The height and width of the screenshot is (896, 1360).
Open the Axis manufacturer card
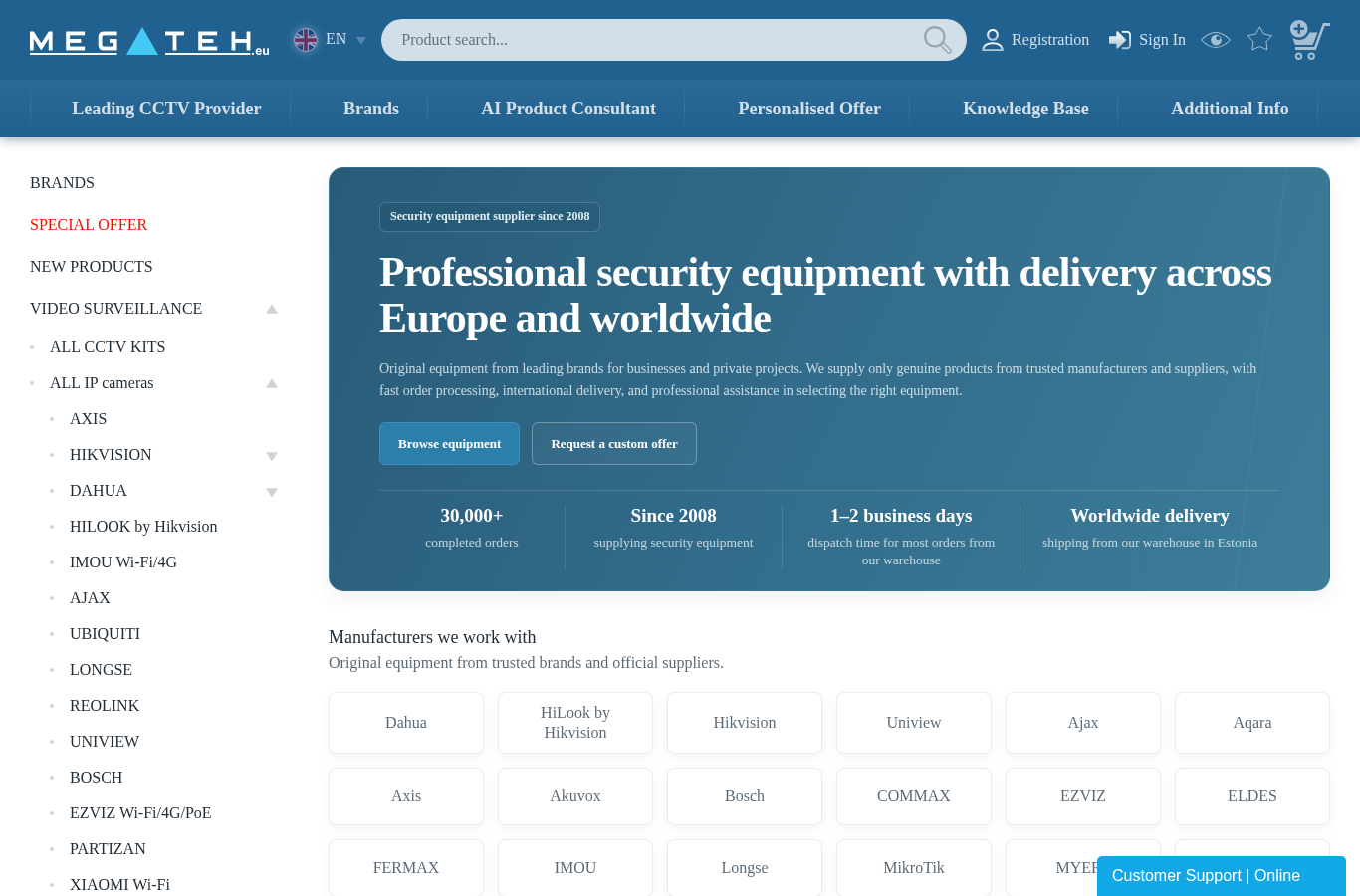(406, 796)
